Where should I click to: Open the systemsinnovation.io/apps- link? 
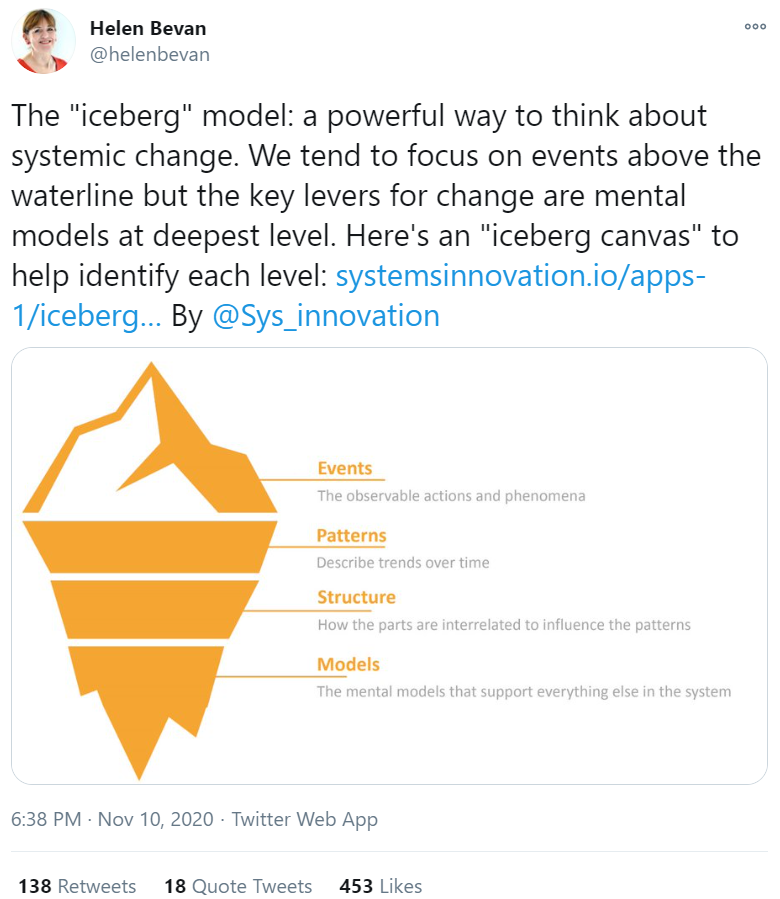520,276
